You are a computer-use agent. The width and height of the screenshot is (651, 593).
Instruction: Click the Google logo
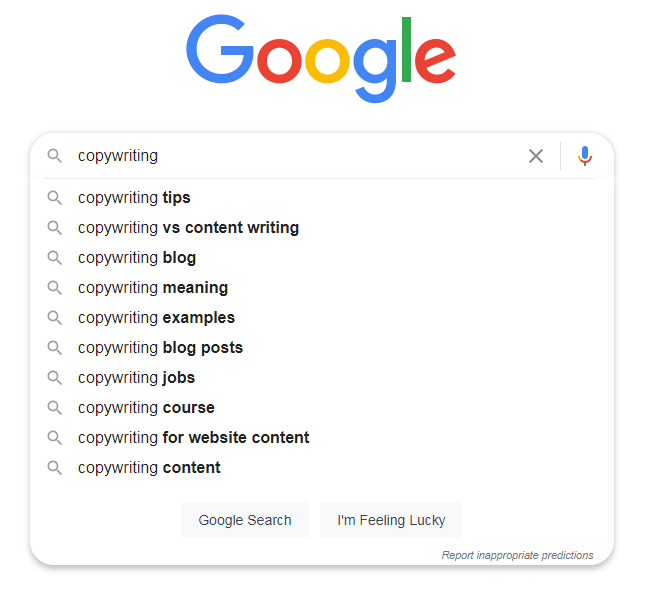[x=321, y=56]
